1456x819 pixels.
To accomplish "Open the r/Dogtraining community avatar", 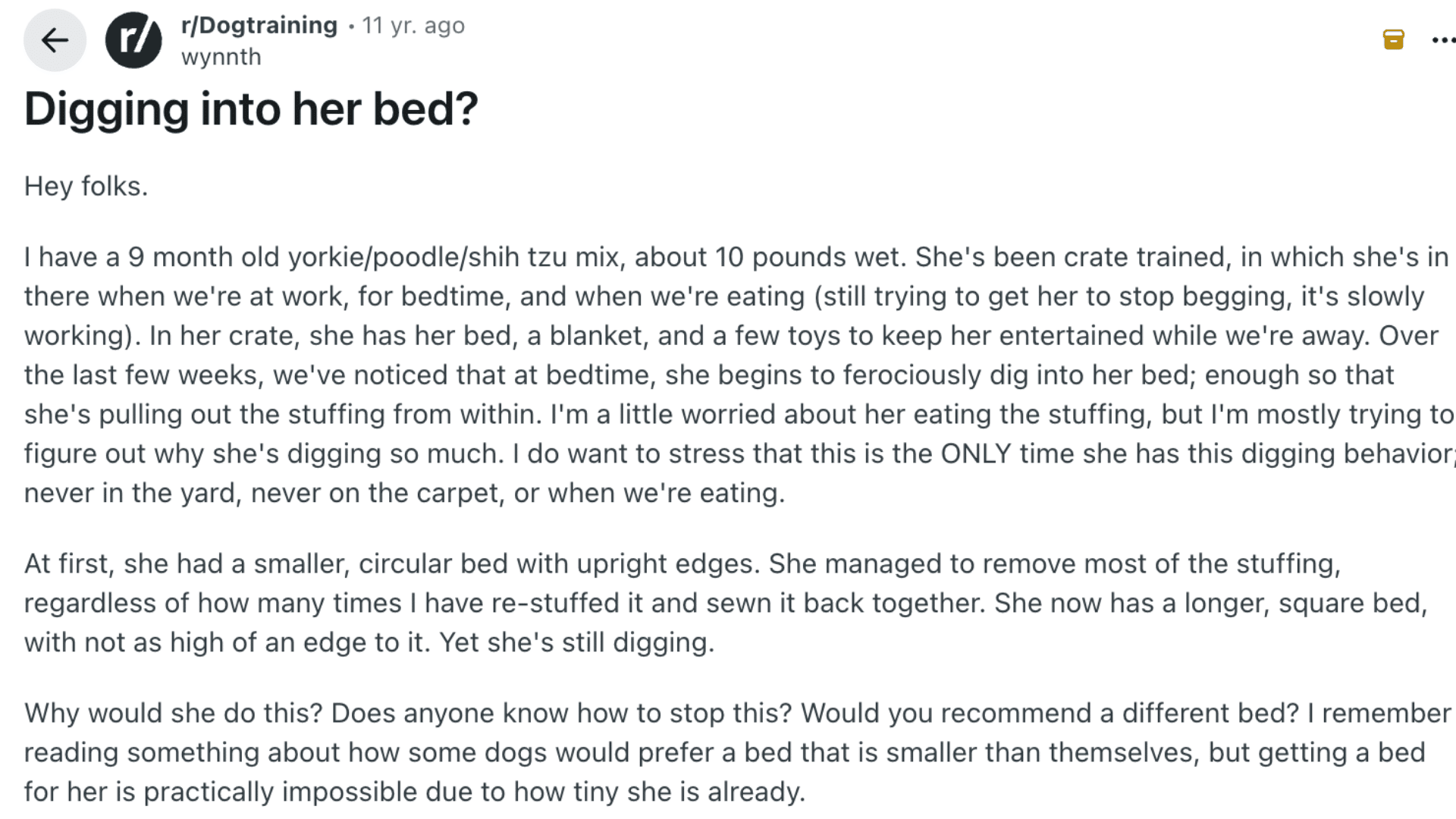I will (133, 40).
